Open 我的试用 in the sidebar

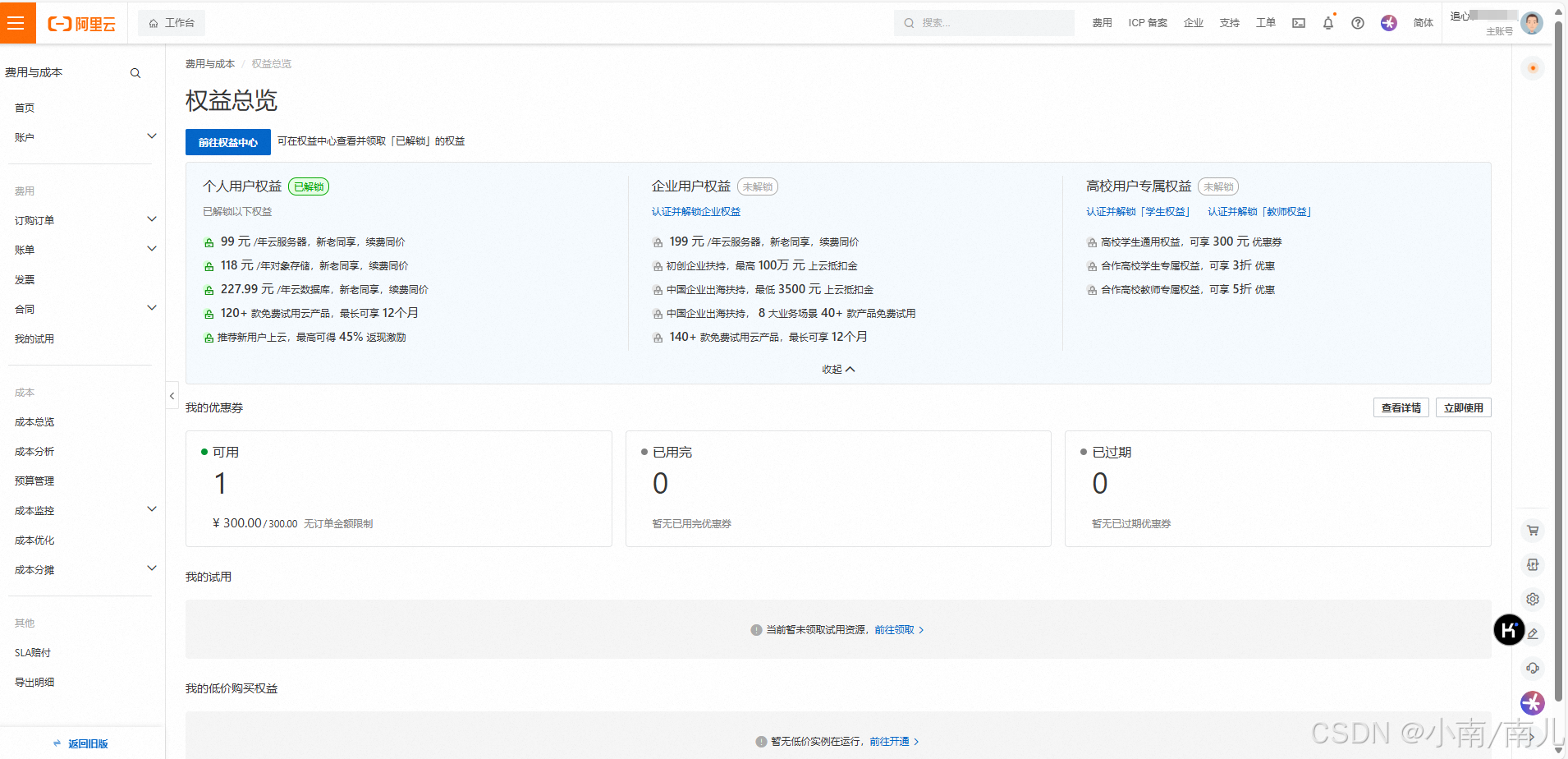point(34,339)
